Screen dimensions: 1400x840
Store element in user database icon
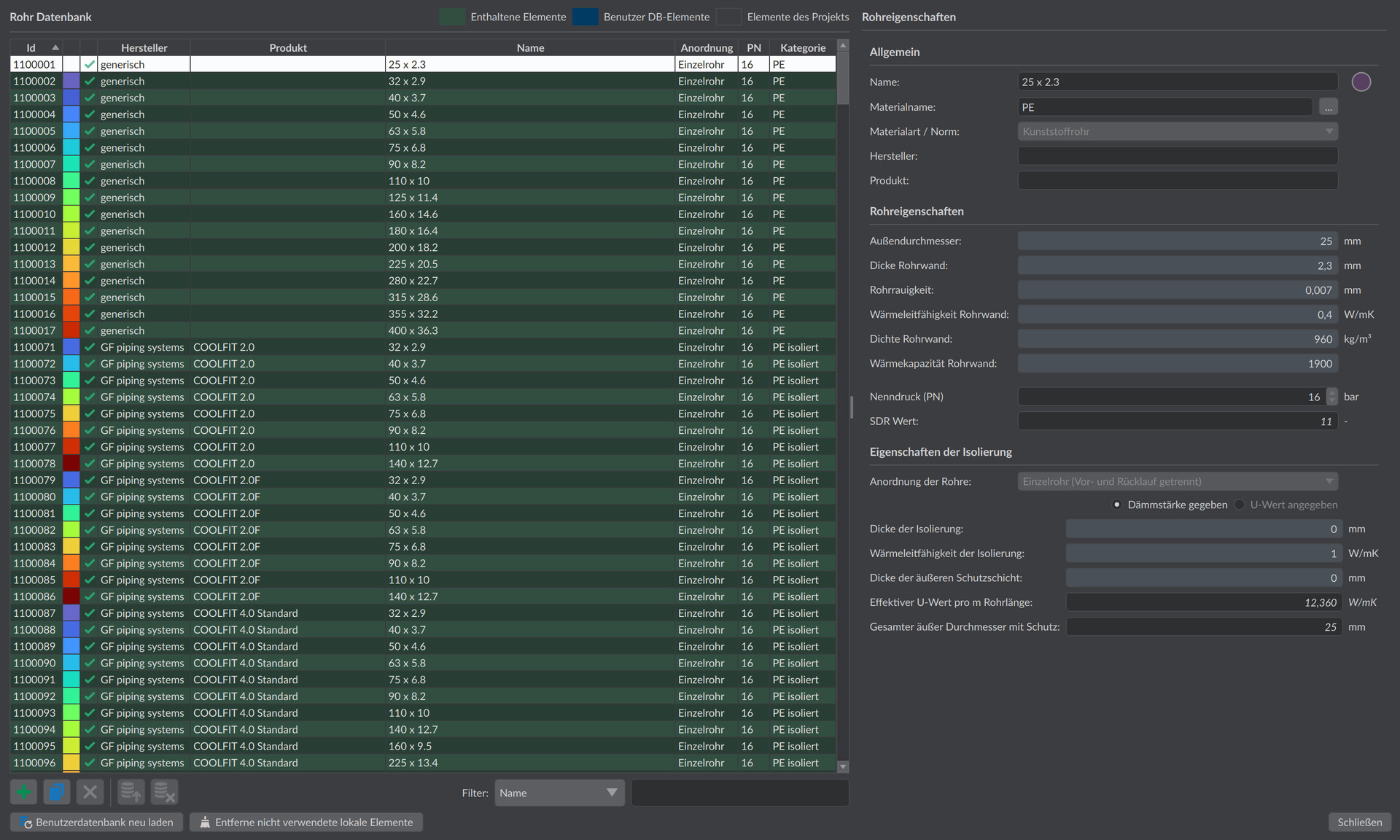(x=131, y=792)
